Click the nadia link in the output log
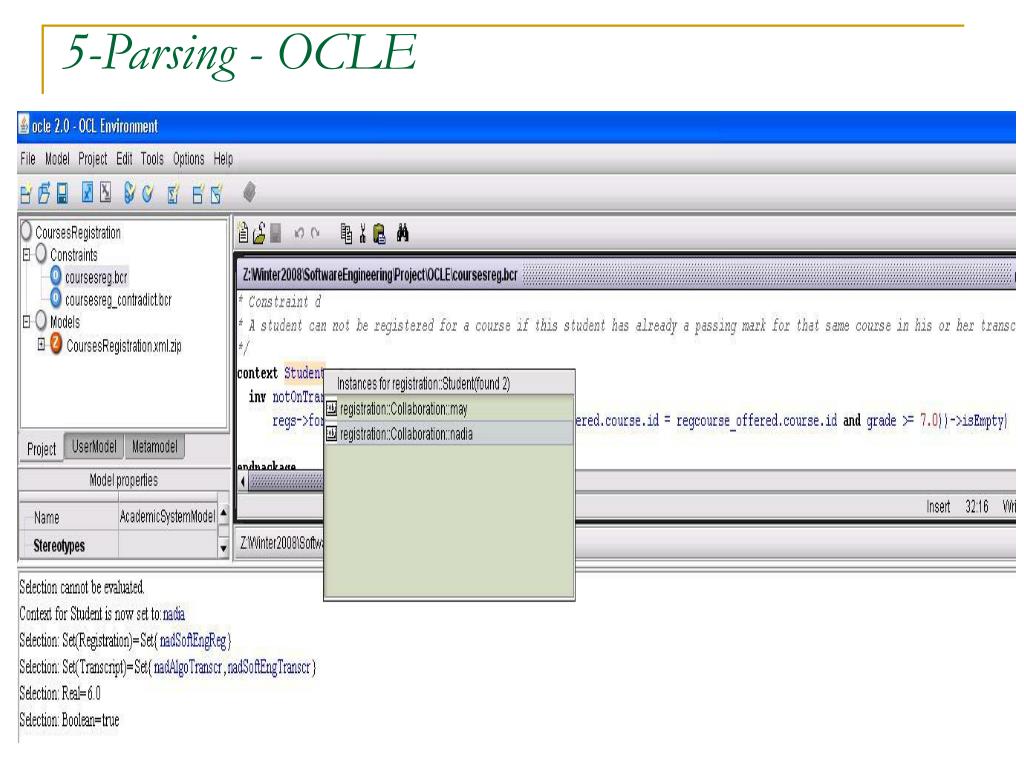Screen dimensions: 1024x768 pos(174,613)
